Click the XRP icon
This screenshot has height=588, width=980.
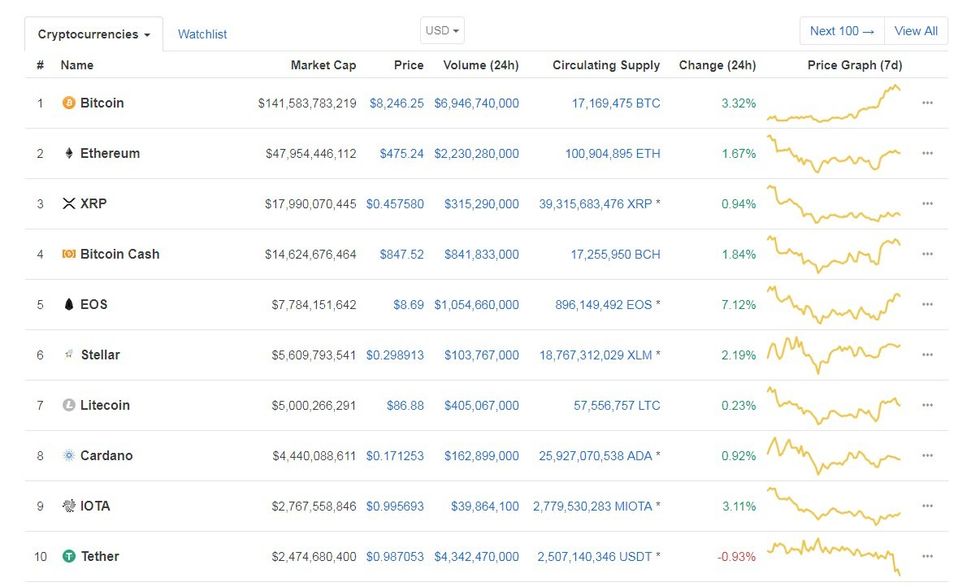coord(67,203)
